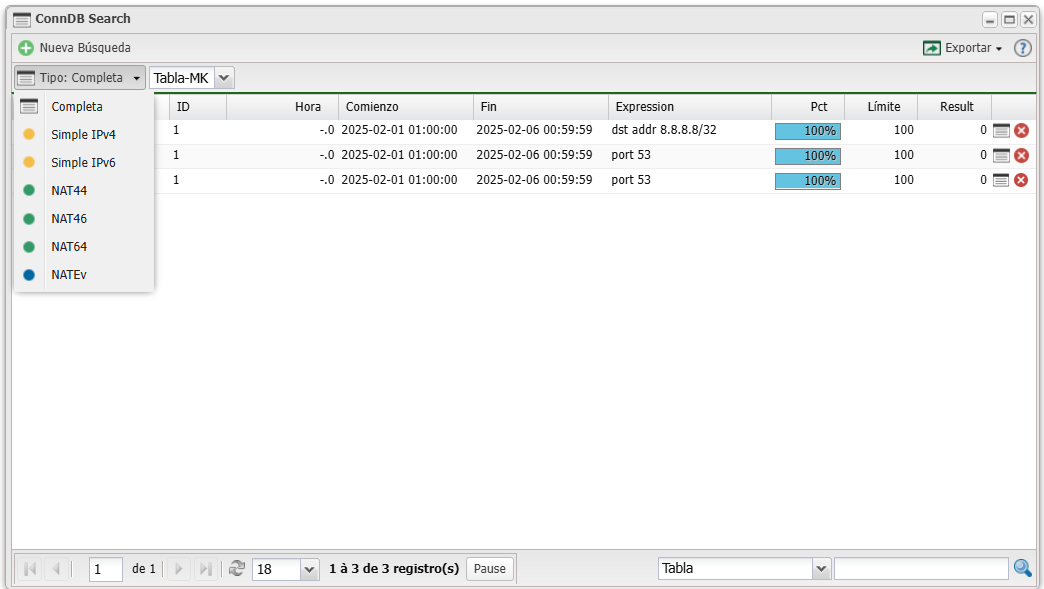Screen dimensions: 1044x589
Task: Click the Tipo: Completa button
Action: pos(80,78)
